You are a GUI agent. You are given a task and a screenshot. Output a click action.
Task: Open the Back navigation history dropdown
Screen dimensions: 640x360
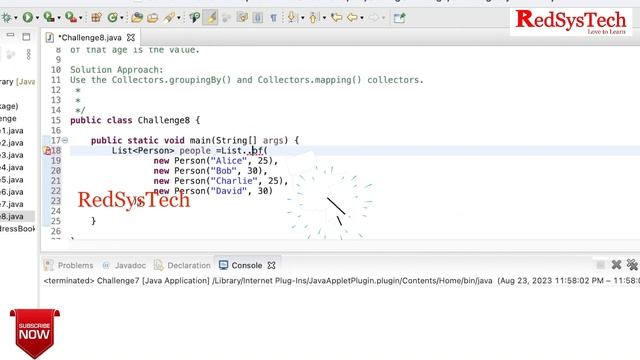coord(362,18)
